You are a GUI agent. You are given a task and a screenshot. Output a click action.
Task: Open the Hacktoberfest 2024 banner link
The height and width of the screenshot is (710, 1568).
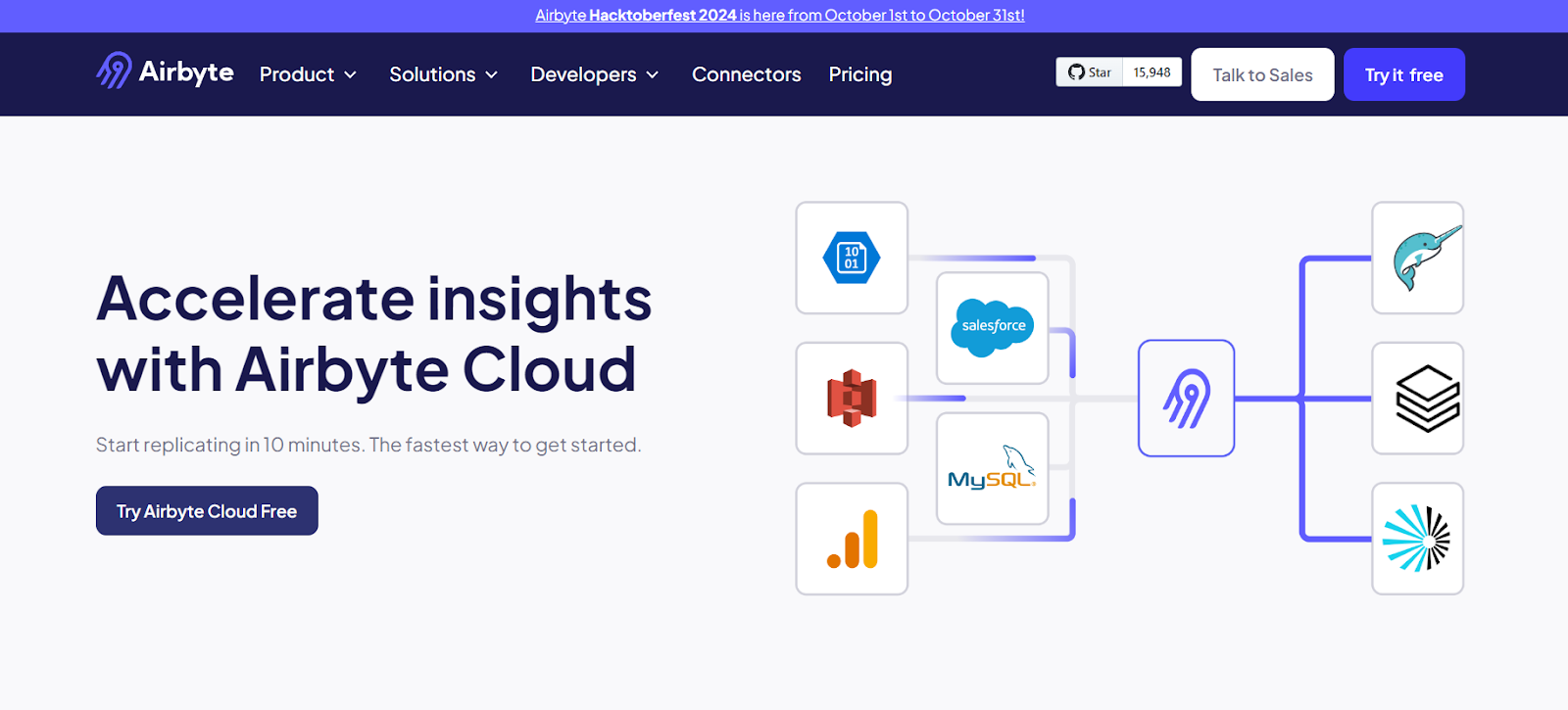coord(780,16)
